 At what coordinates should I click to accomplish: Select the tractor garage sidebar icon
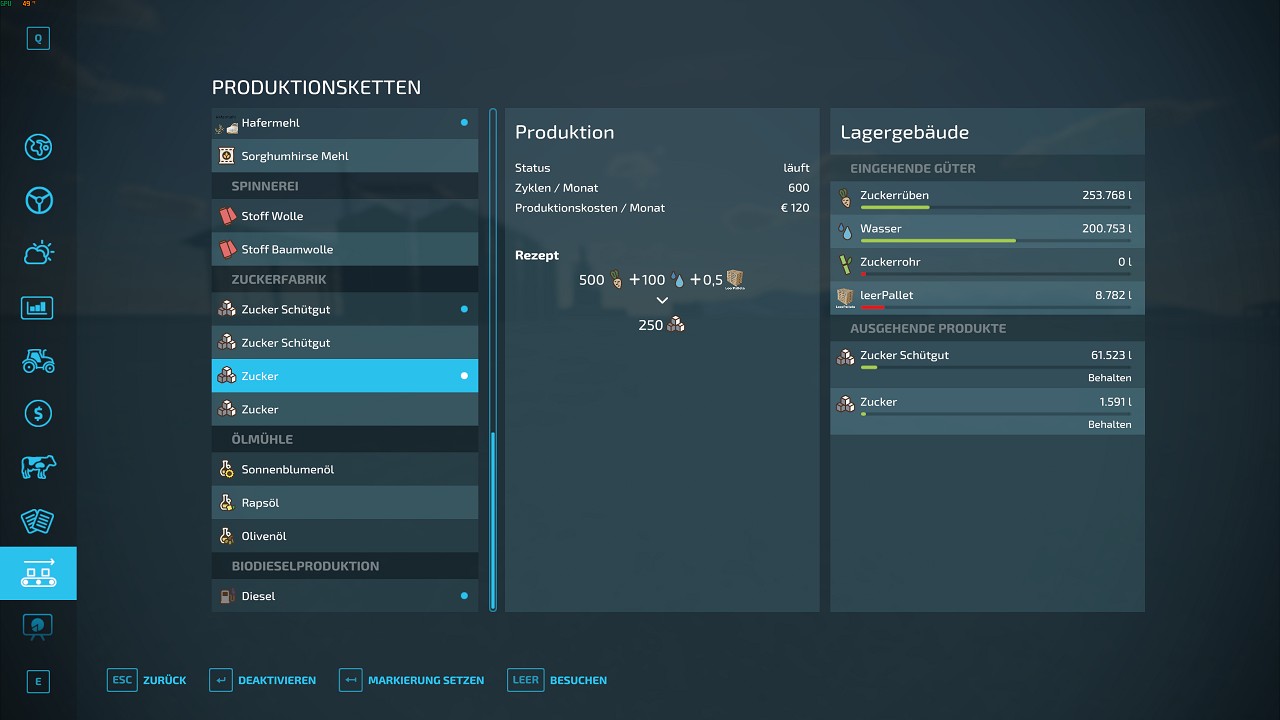coord(38,360)
